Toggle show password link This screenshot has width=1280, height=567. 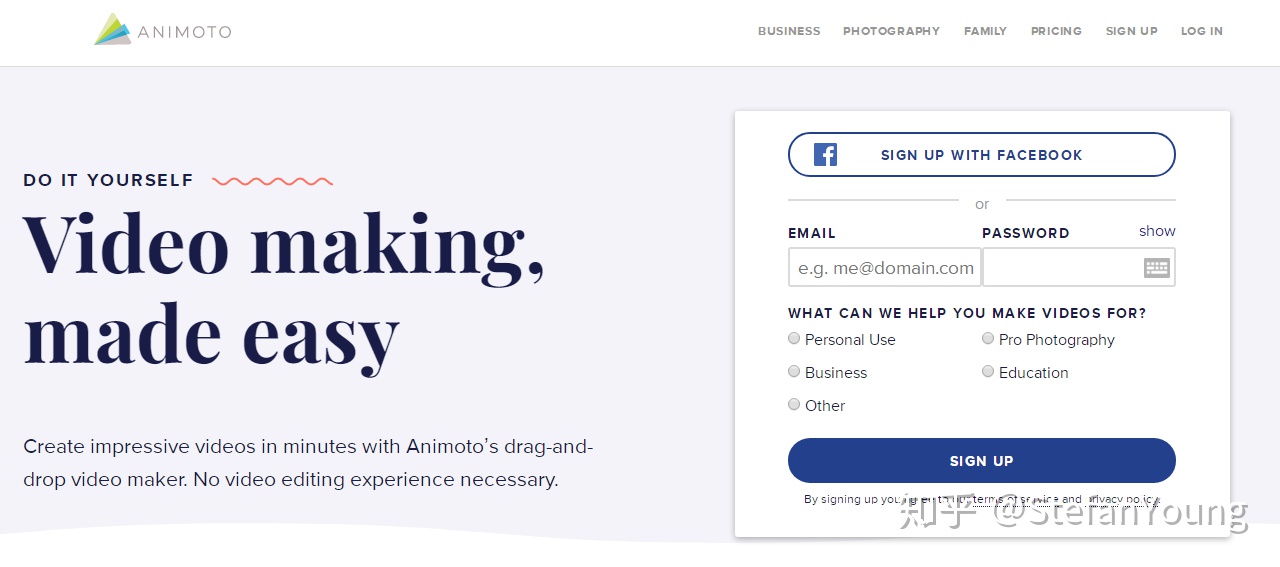click(x=1157, y=231)
